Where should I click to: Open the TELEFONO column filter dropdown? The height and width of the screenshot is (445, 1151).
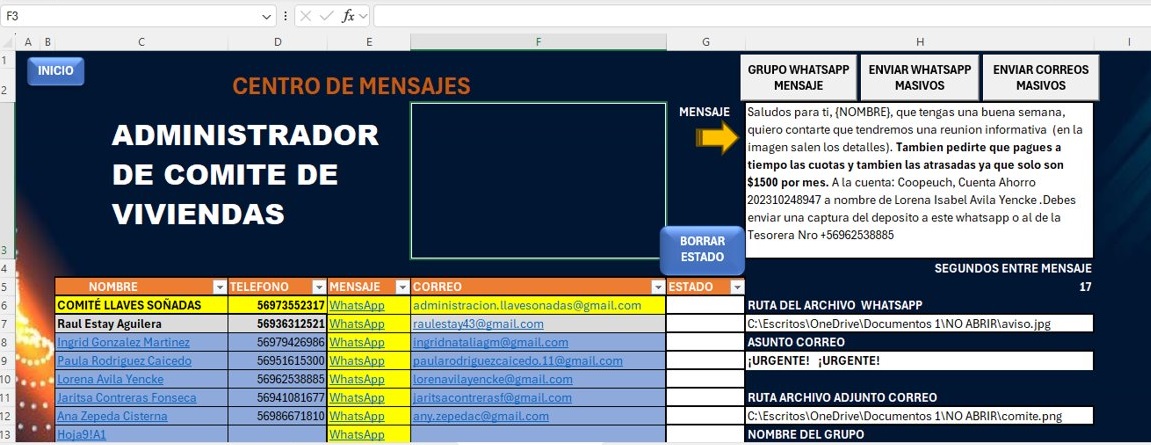(x=319, y=287)
